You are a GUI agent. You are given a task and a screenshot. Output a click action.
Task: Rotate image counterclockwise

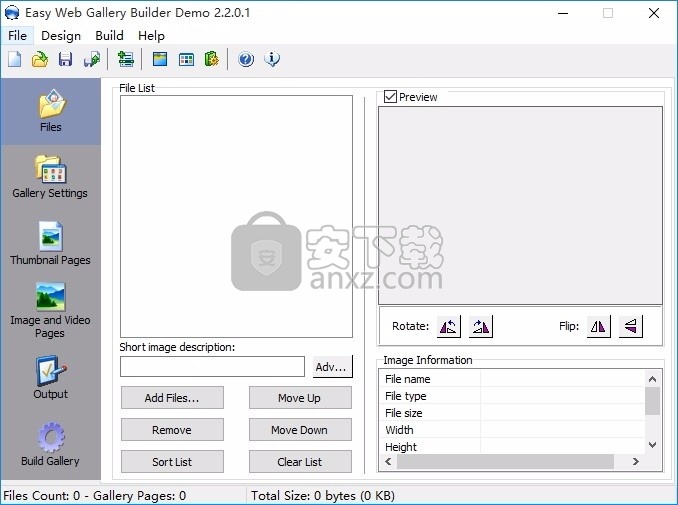tap(448, 326)
